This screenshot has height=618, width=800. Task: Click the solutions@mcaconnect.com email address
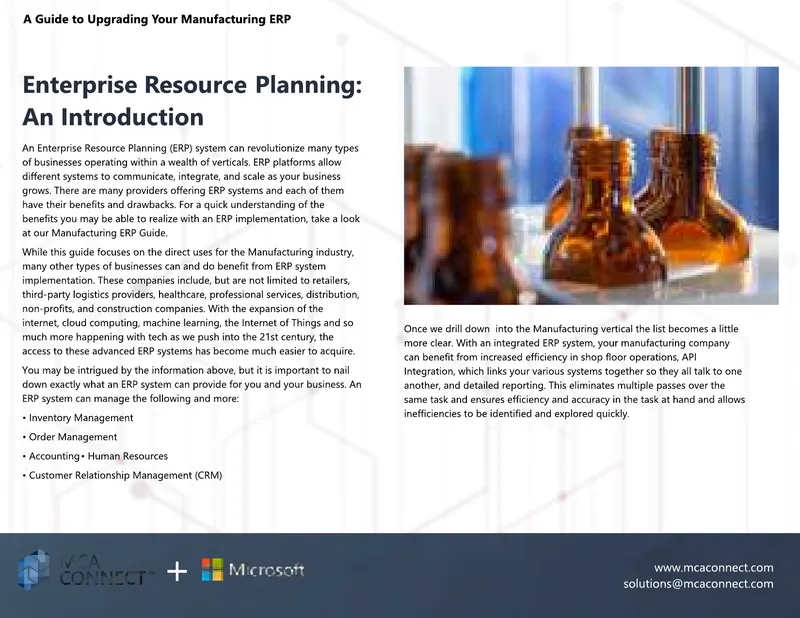[x=698, y=584]
